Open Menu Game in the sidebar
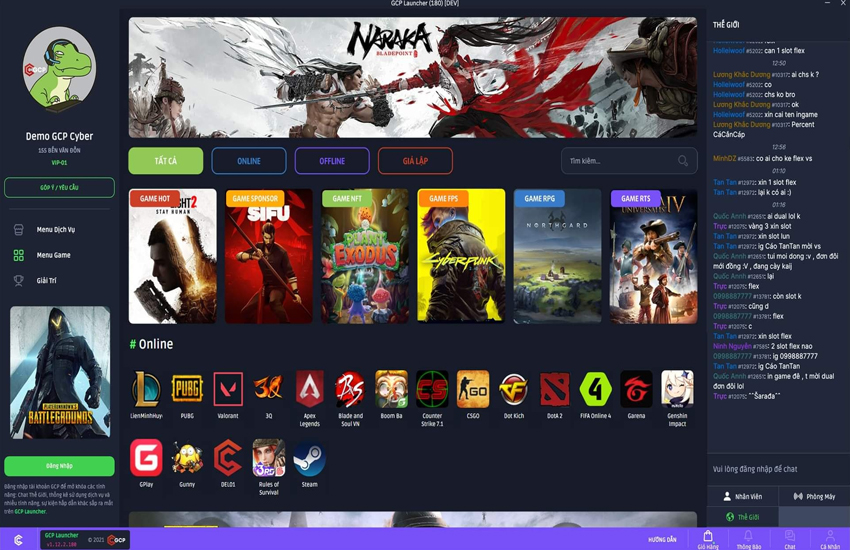The width and height of the screenshot is (850, 550). click(x=43, y=255)
